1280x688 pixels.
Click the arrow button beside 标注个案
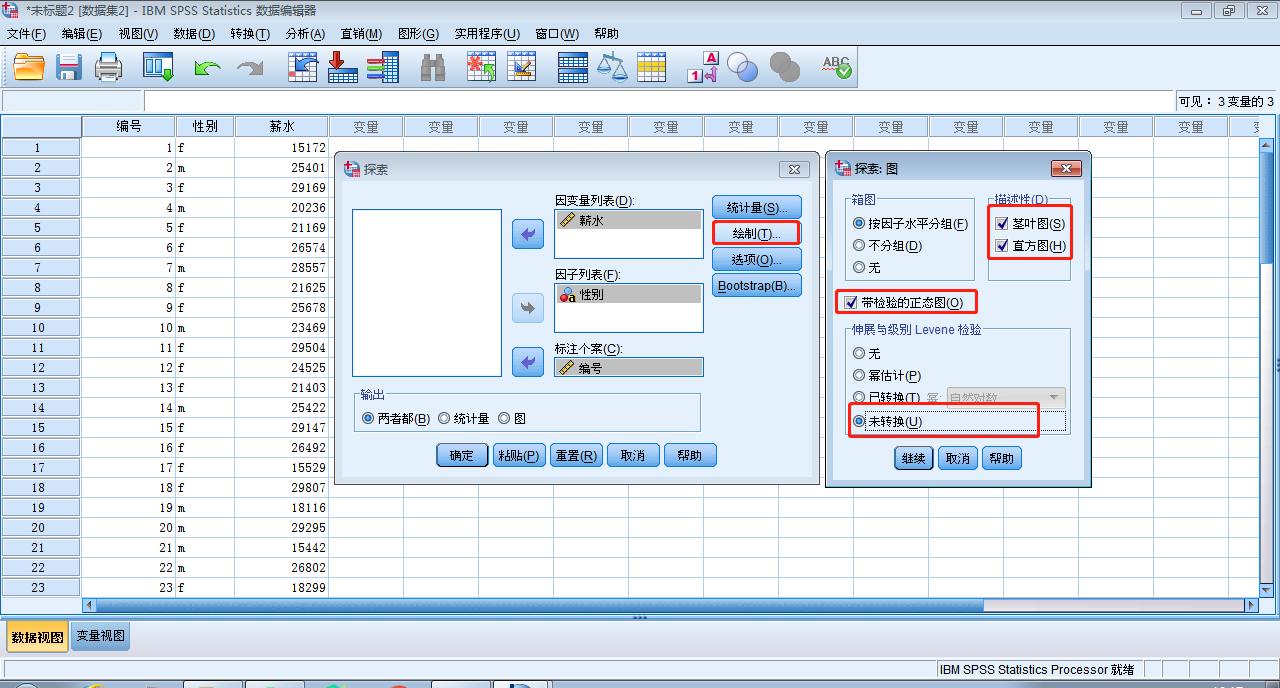pos(528,362)
